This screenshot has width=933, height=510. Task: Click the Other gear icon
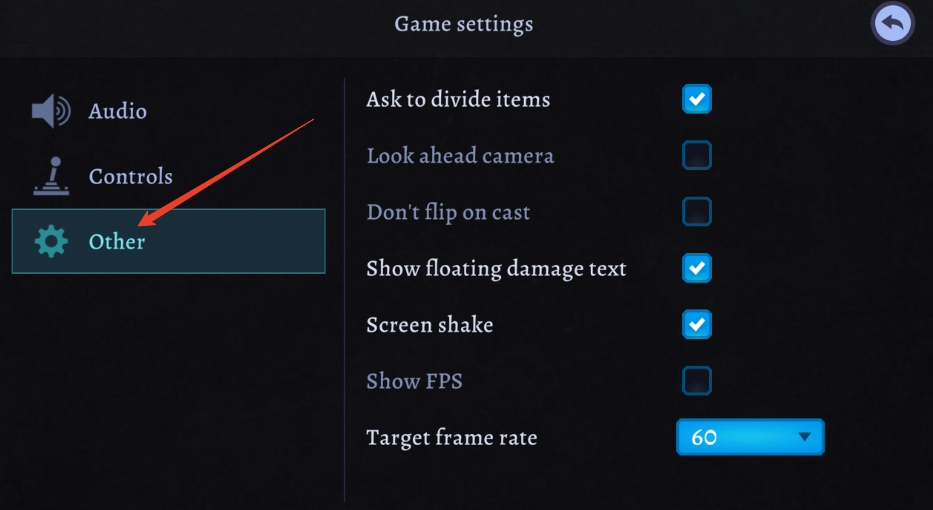point(51,241)
